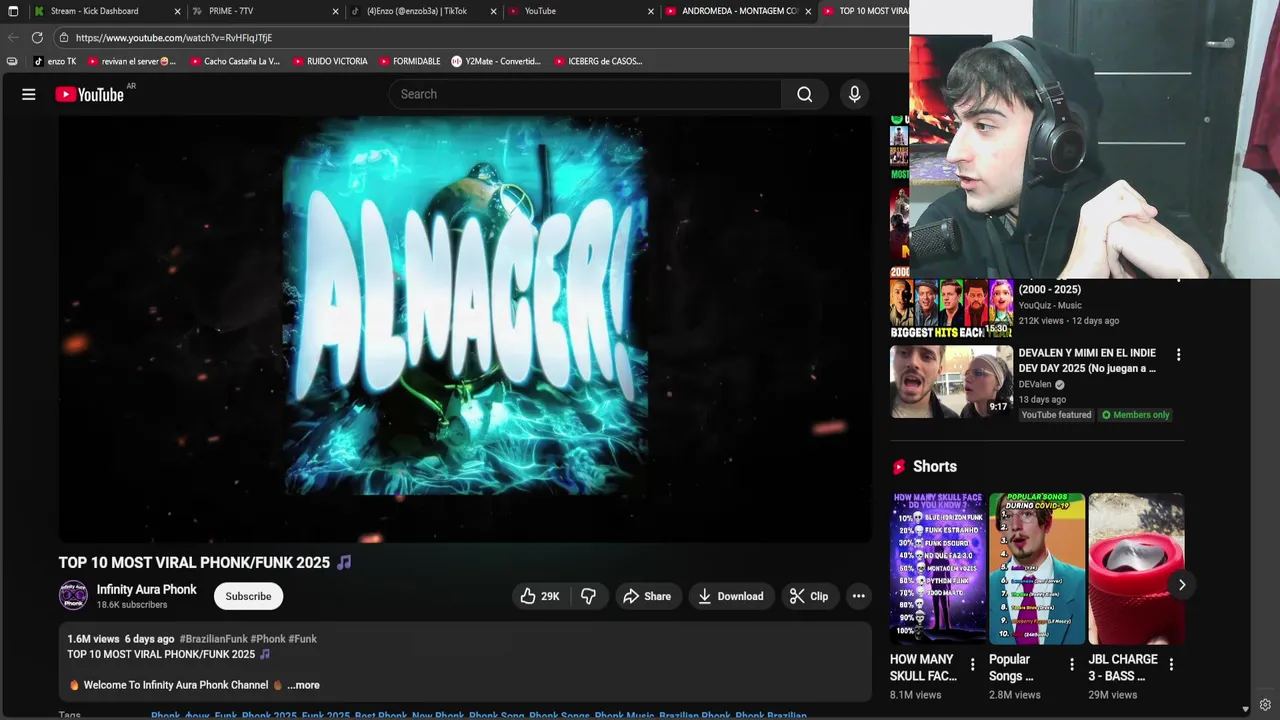Open the #BrazilianFunk hashtag
This screenshot has width=1280, height=720.
(213, 638)
